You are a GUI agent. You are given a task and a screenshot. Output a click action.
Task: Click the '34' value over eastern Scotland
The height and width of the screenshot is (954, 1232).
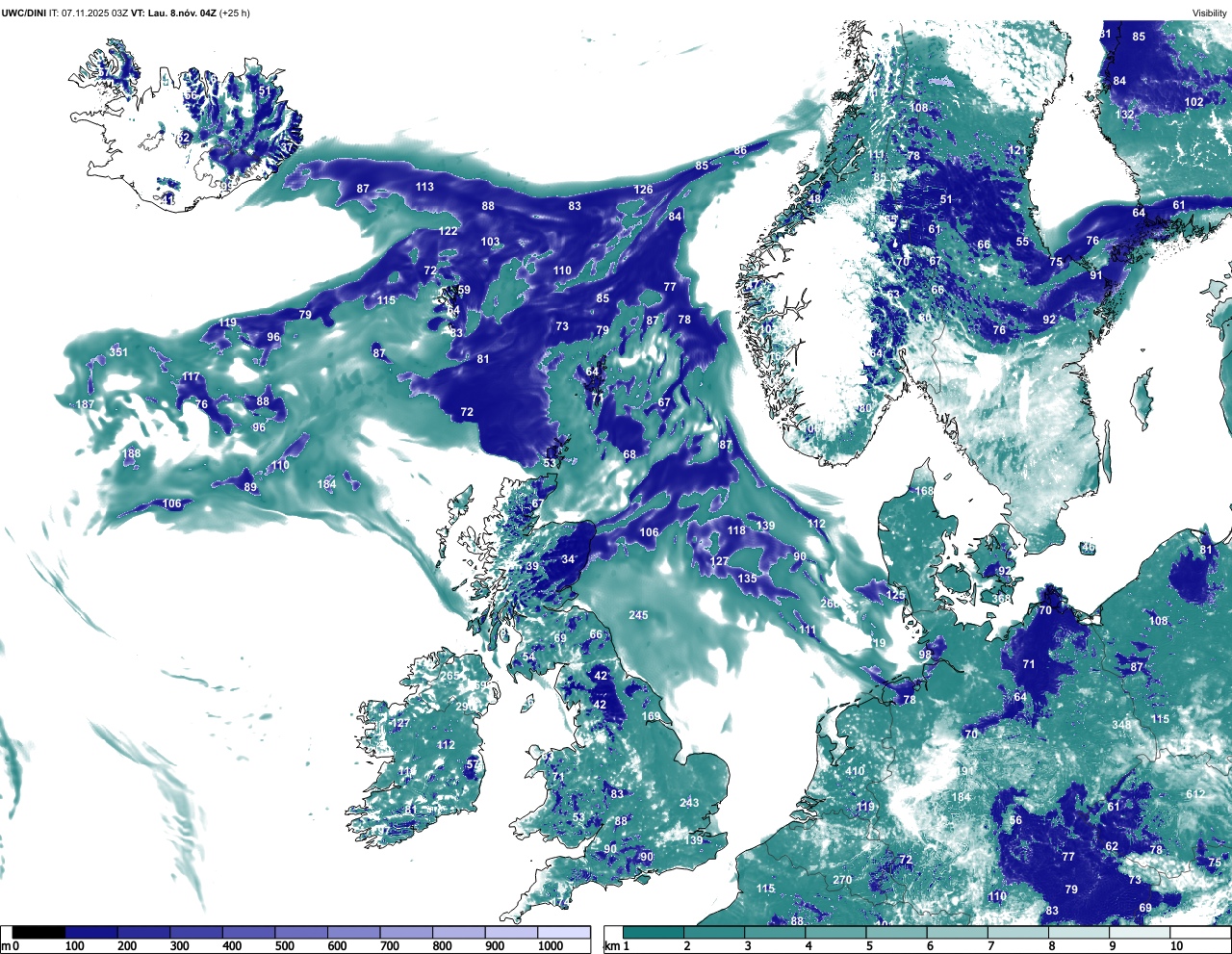click(x=568, y=559)
